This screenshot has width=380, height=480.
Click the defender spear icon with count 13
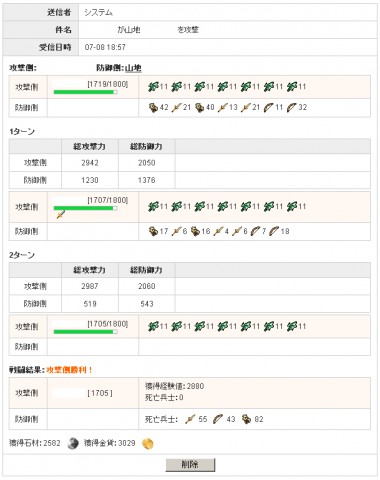pos(222,107)
